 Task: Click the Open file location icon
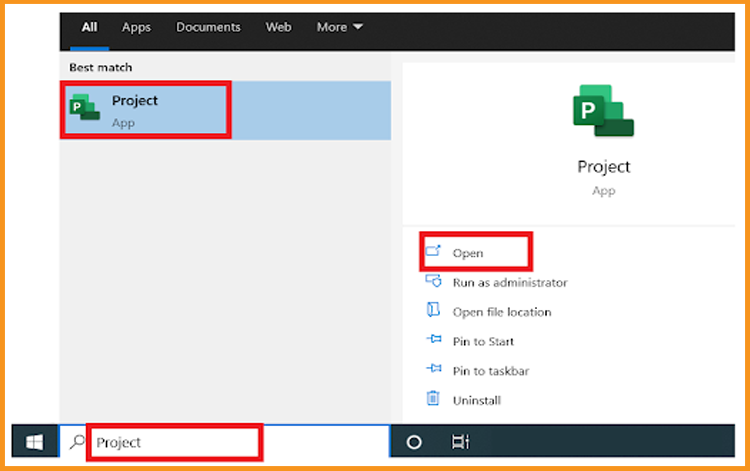tap(433, 310)
